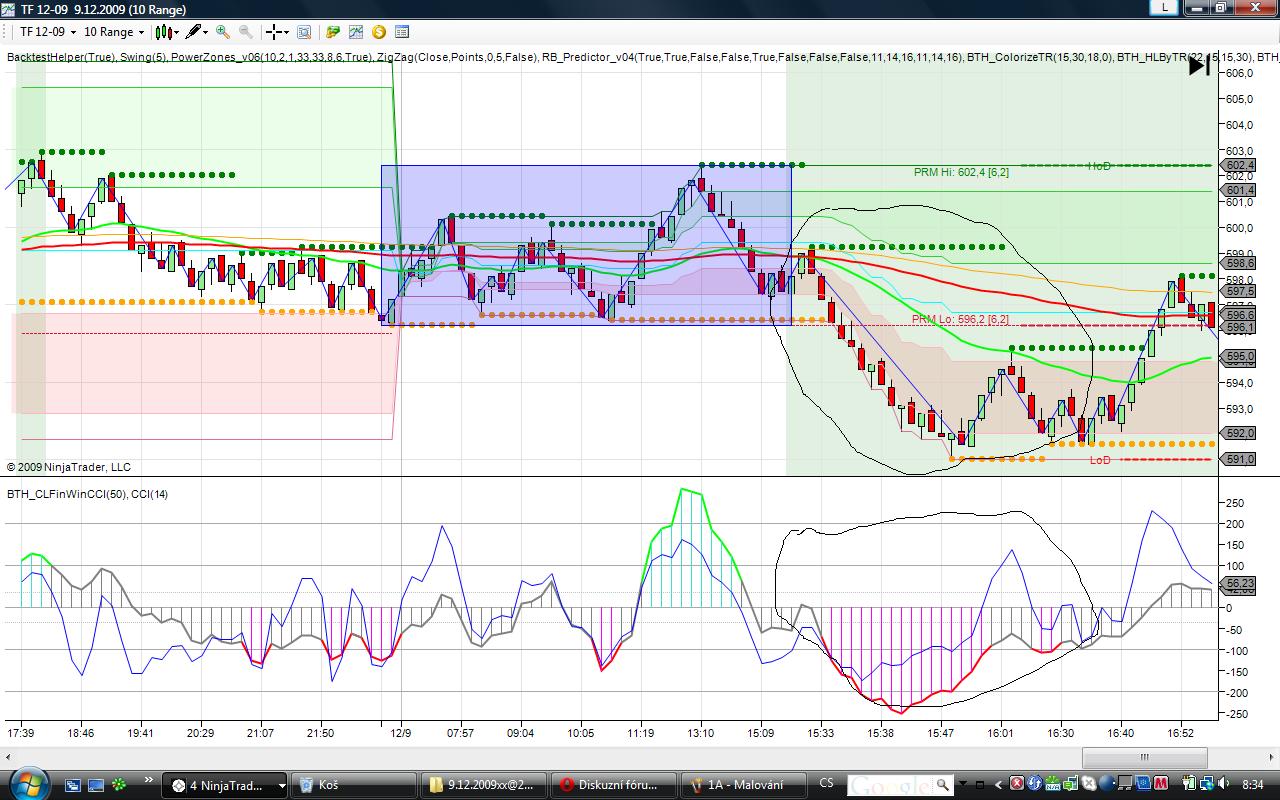
Task: Open the Diskuzní fórum taskbar button
Action: (615, 785)
